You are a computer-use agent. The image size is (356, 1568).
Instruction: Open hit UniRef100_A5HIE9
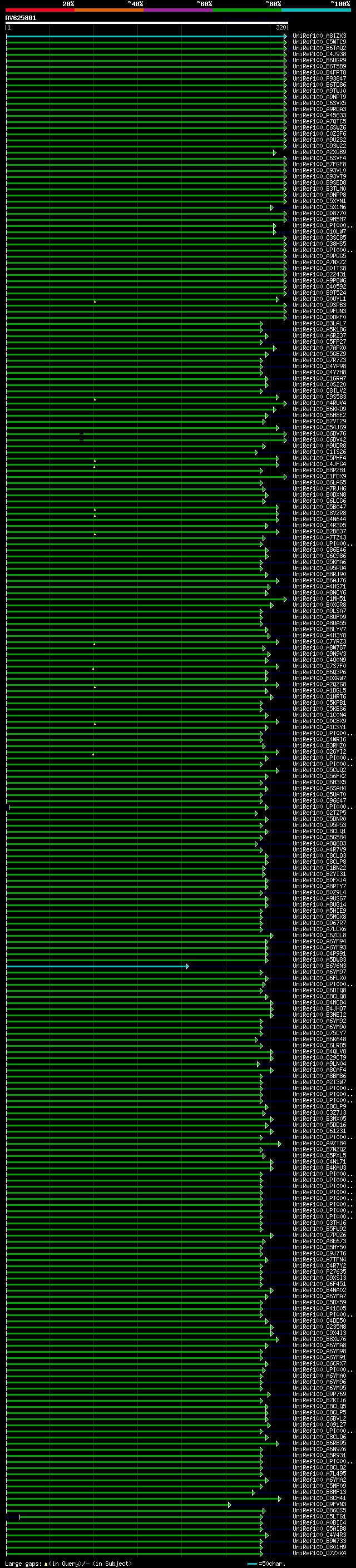tap(319, 911)
